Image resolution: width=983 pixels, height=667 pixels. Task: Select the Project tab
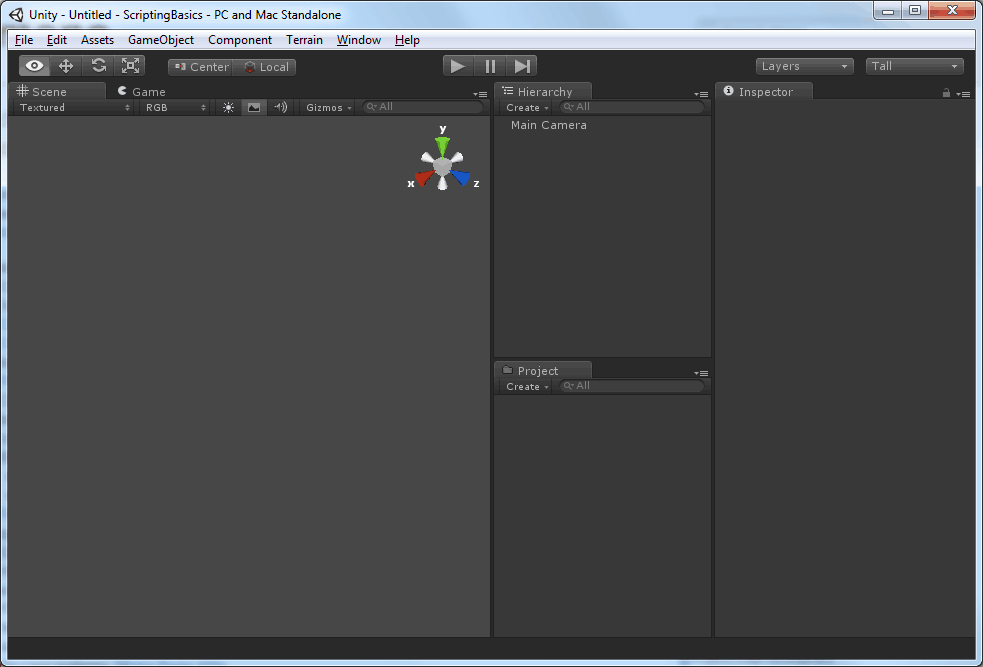tap(543, 370)
